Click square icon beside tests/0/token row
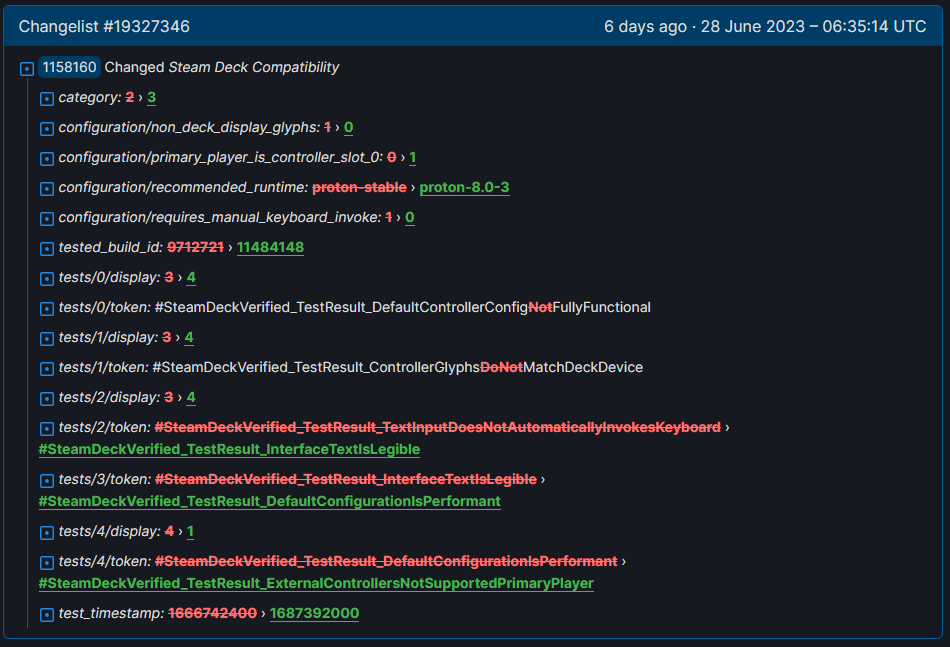The height and width of the screenshot is (647, 950). pyautogui.click(x=47, y=308)
